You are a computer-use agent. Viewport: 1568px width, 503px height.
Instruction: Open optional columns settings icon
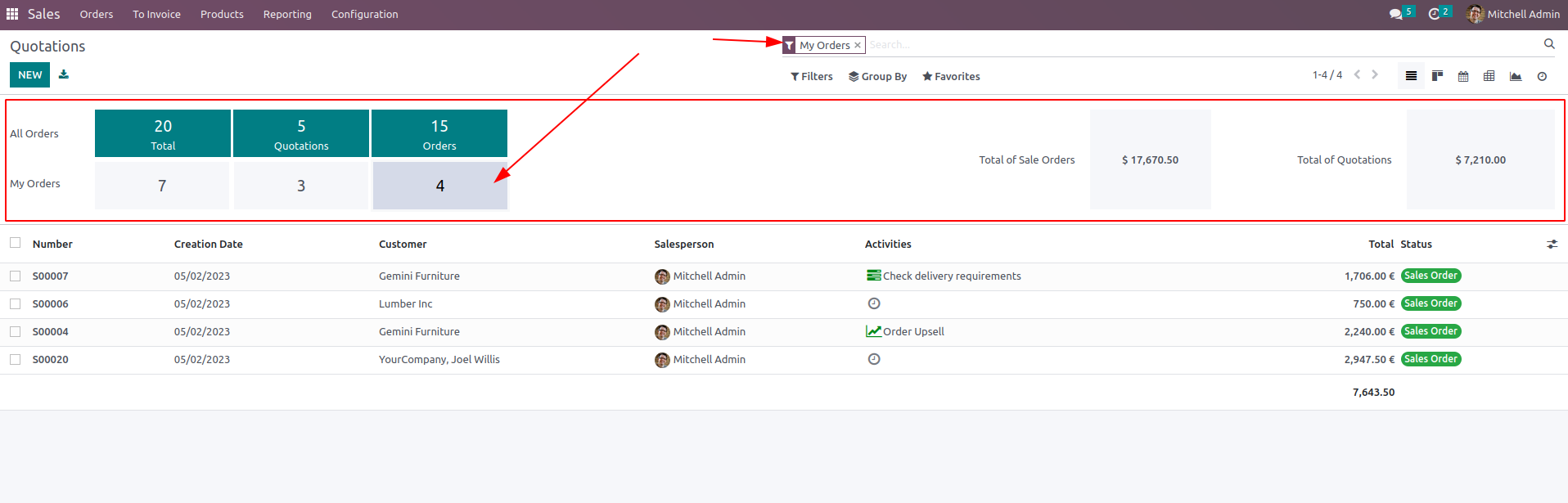tap(1552, 244)
